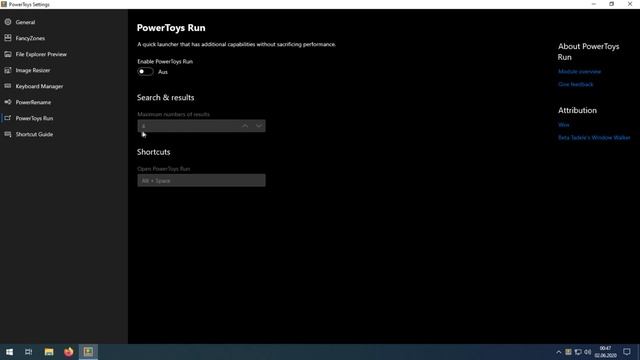
Task: Click the PowerToys Run sidebar icon
Action: pos(8,118)
